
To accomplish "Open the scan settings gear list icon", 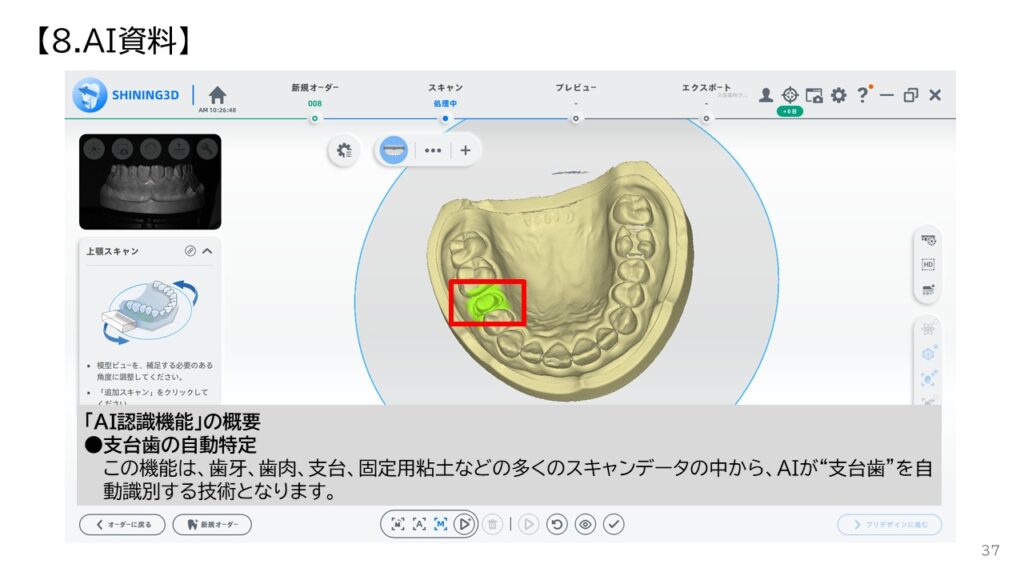I will (344, 150).
